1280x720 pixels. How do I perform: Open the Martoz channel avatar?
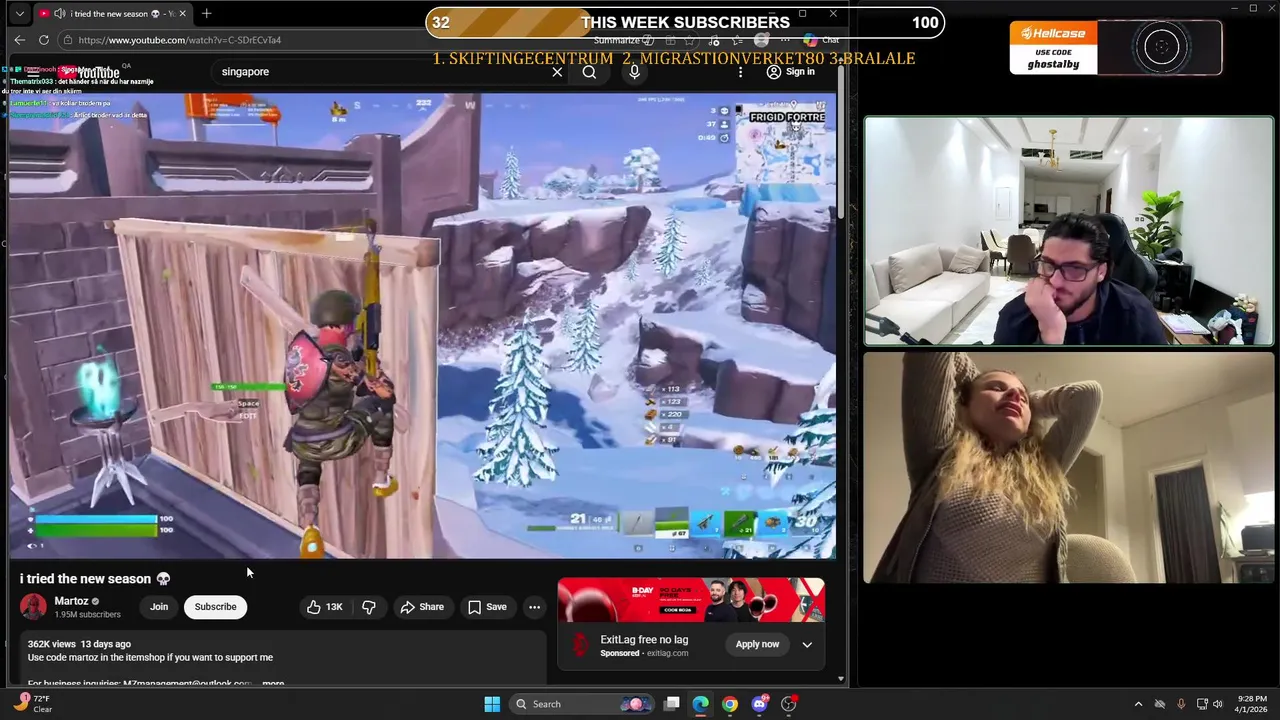tap(33, 607)
